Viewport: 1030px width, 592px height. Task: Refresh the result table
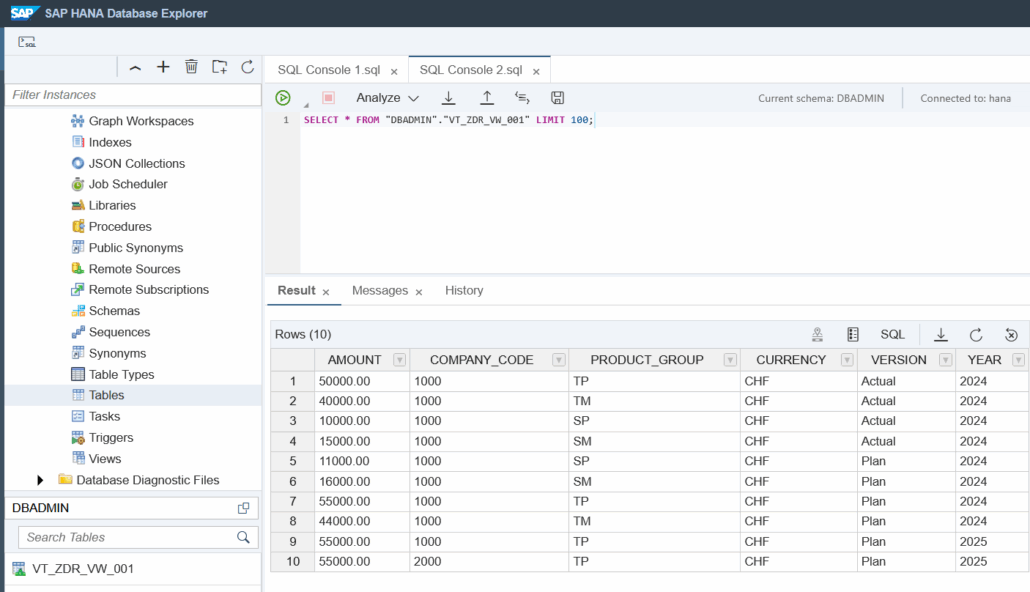pyautogui.click(x=976, y=334)
